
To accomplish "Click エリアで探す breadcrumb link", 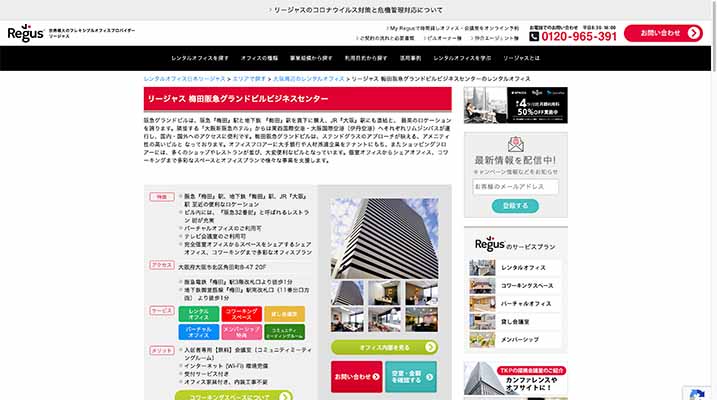I will click(249, 79).
